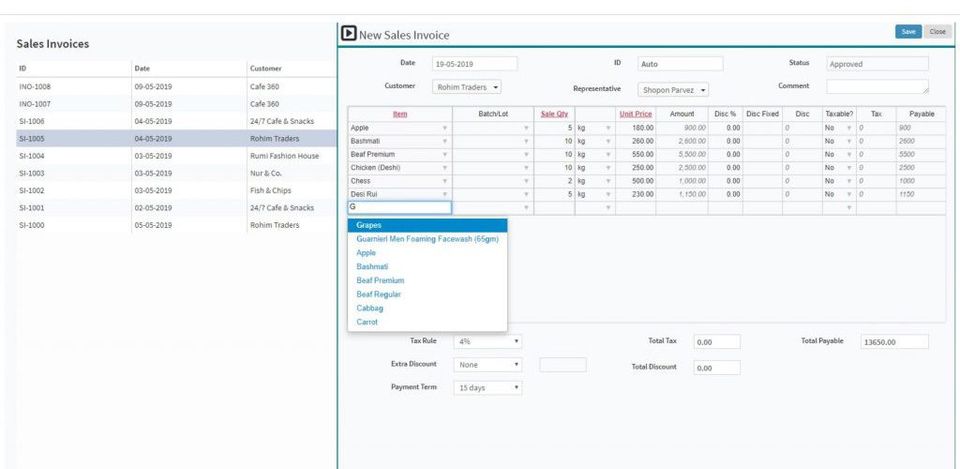The width and height of the screenshot is (960, 469).
Task: Open the Representative dropdown showing Shopon Parvez
Action: pos(673,89)
